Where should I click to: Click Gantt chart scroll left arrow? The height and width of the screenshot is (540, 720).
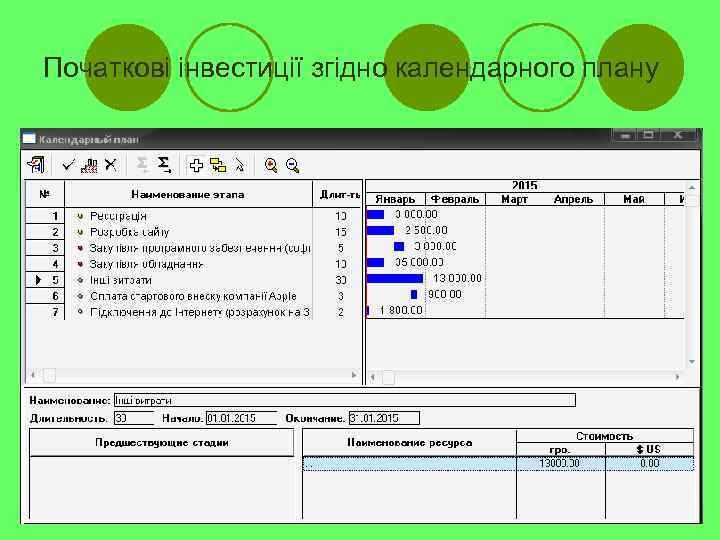click(373, 377)
